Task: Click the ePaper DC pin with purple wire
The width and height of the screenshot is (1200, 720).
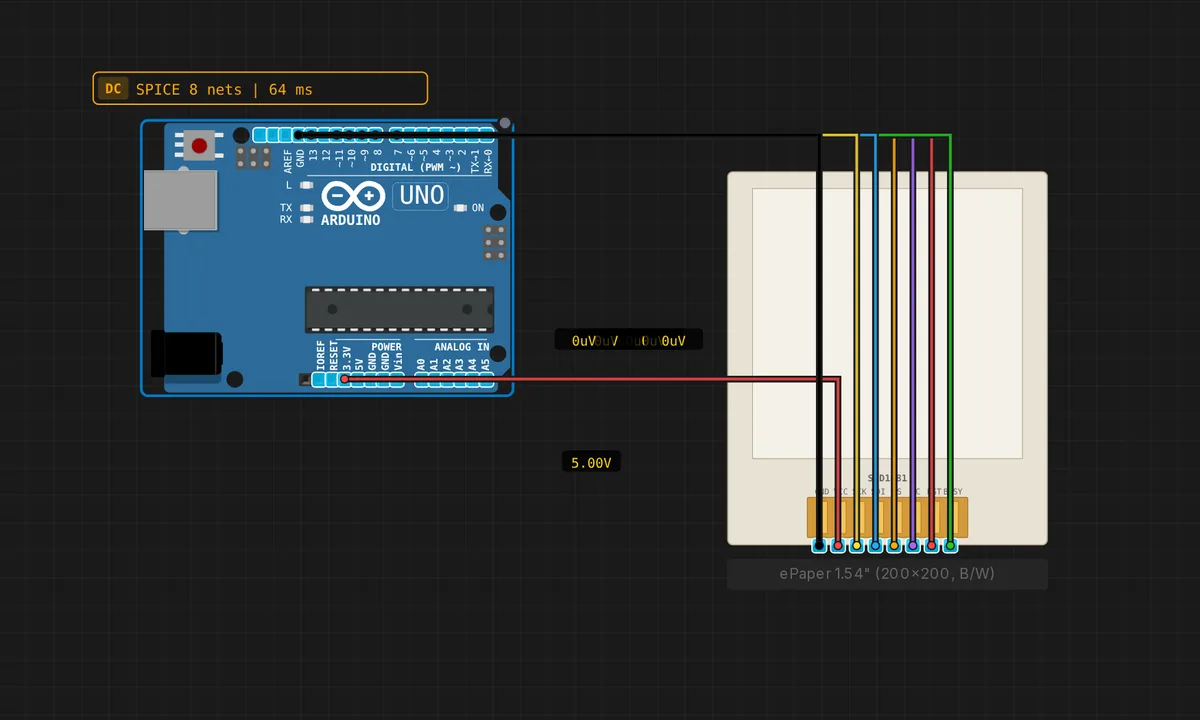Action: pos(913,545)
